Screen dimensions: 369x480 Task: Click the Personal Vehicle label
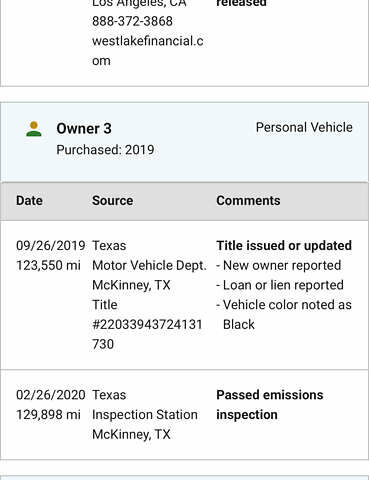(304, 127)
